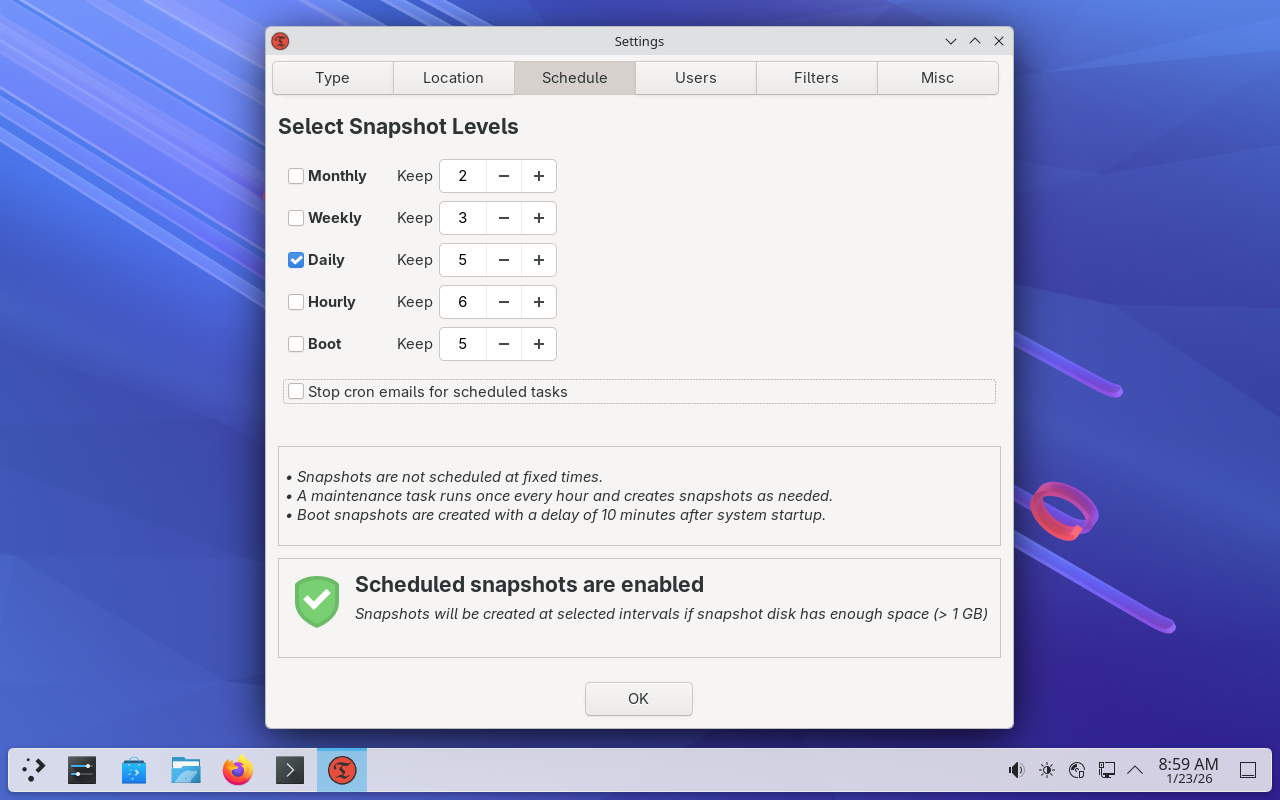Tick Stop cron emails for scheduled tasks

(296, 392)
